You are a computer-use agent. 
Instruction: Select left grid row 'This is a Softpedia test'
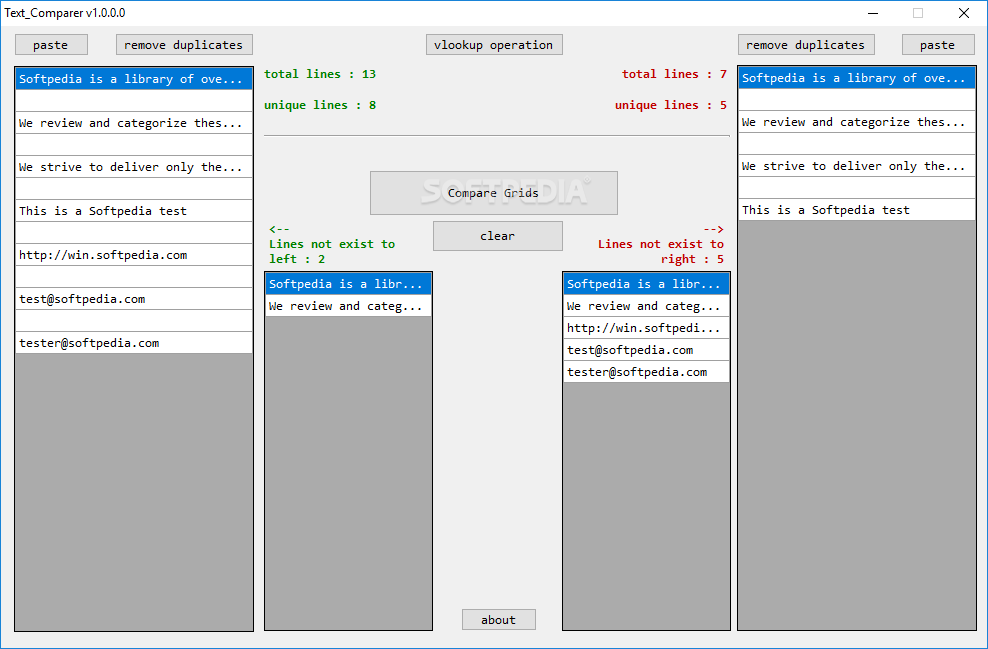point(134,211)
